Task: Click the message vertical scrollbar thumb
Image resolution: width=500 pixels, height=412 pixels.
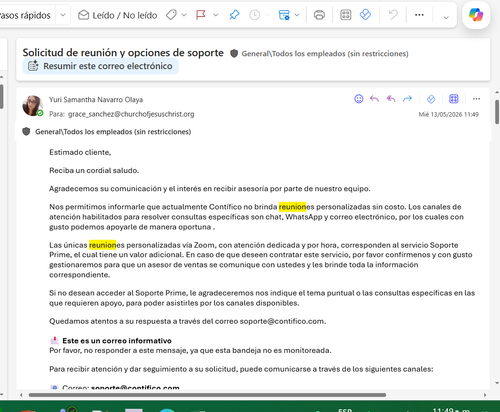Action: (497, 112)
